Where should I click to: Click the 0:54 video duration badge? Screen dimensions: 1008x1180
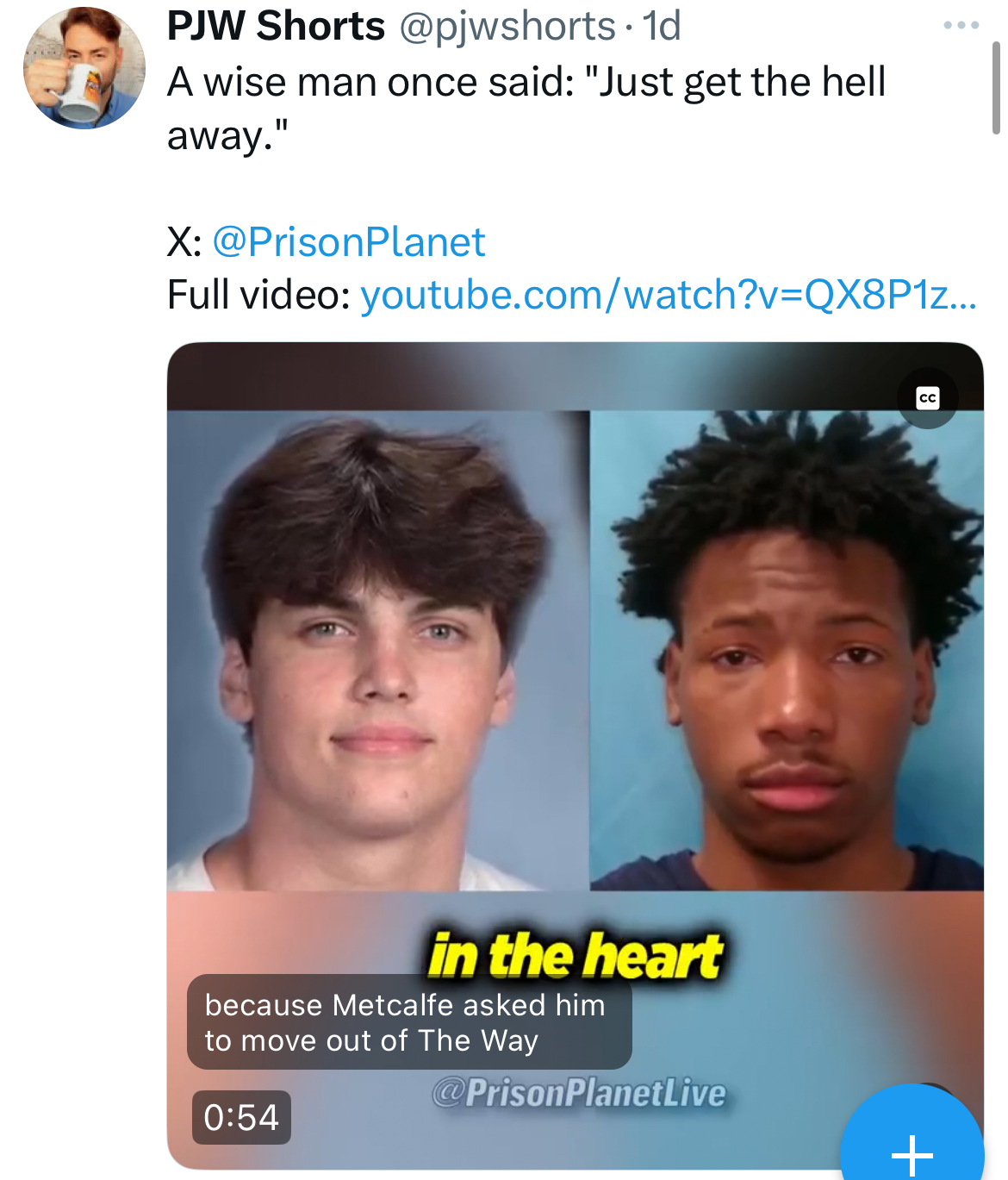241,1117
